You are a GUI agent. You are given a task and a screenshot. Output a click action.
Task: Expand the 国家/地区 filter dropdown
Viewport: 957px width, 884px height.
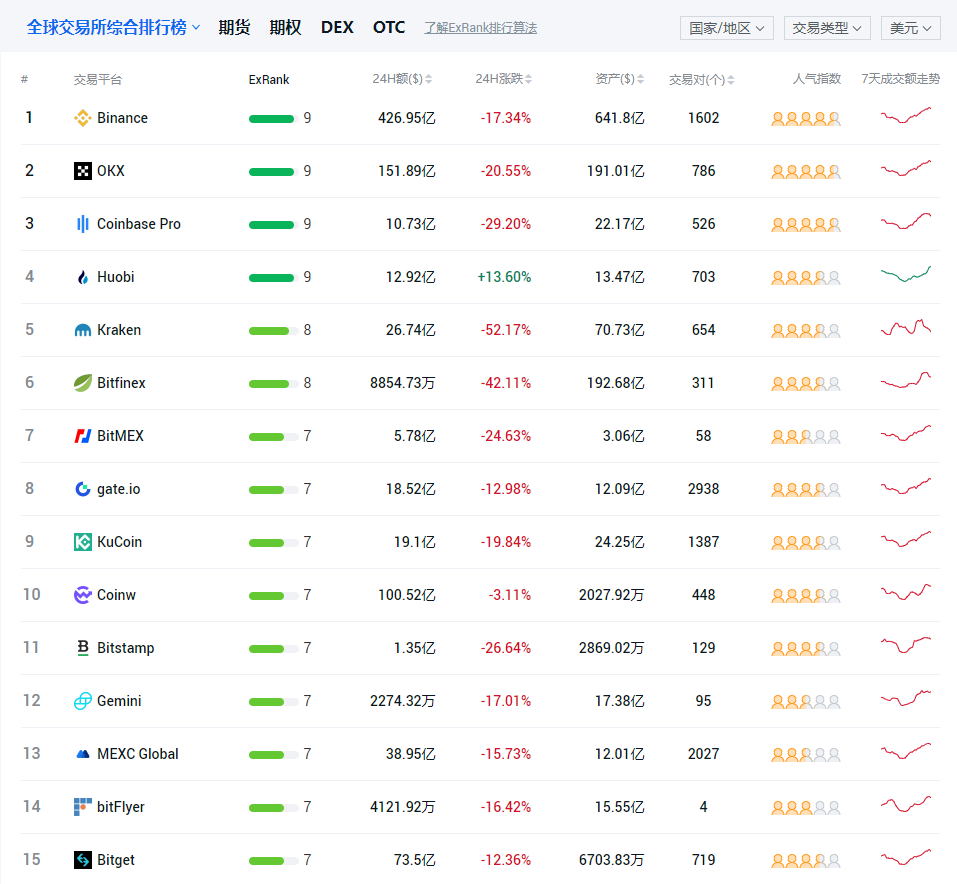pyautogui.click(x=727, y=28)
